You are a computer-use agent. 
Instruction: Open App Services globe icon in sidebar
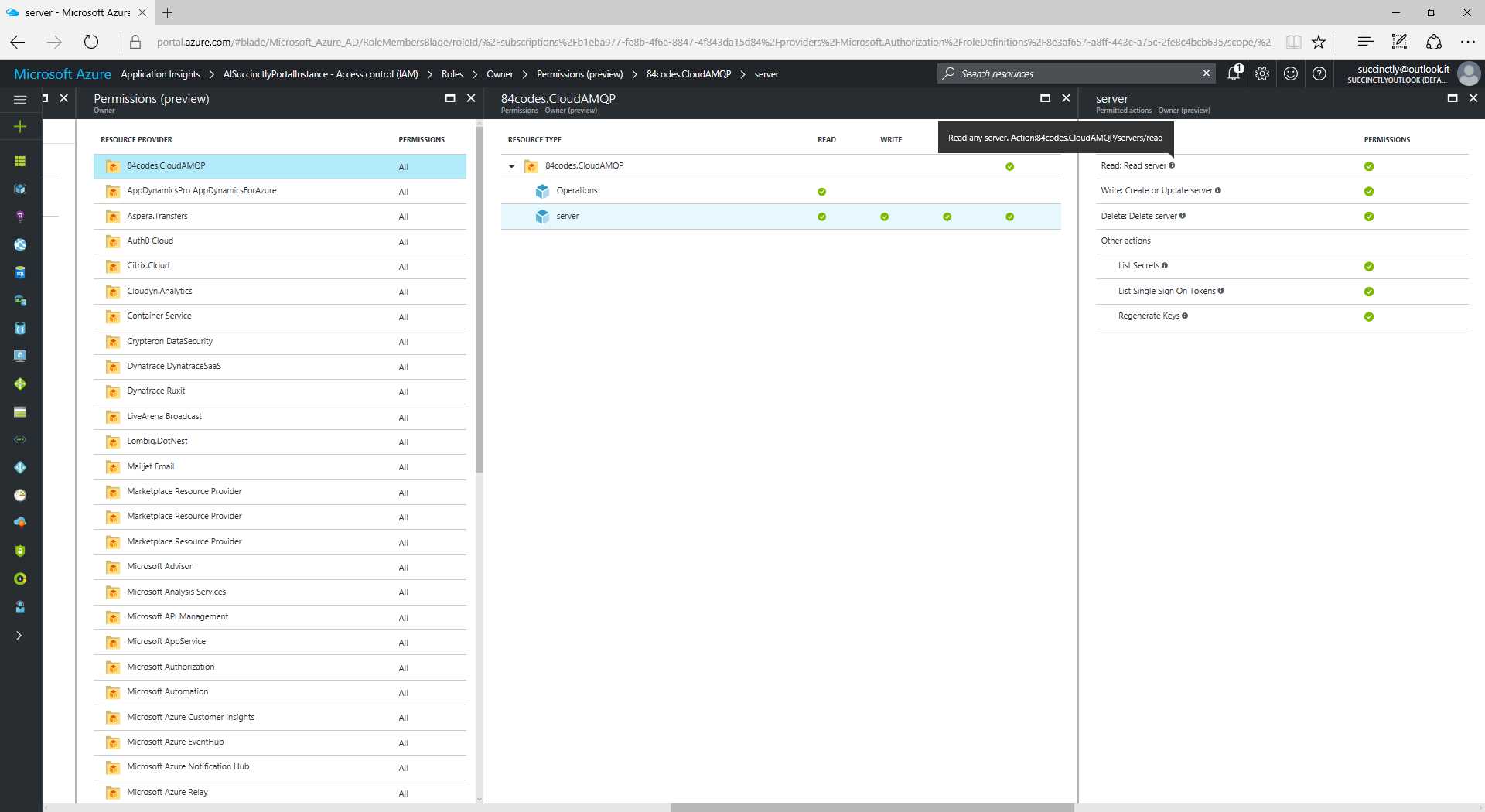coord(20,244)
